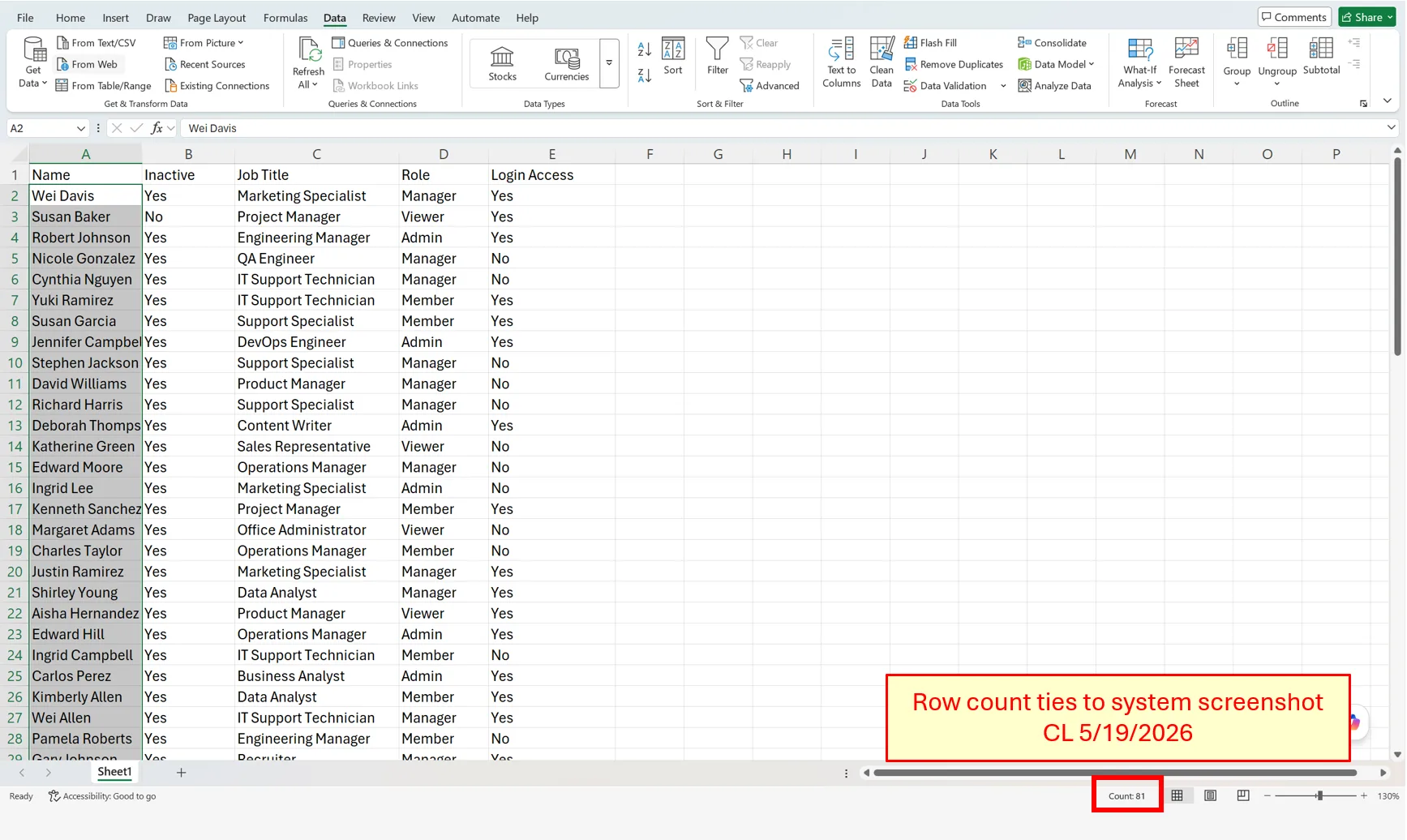Image resolution: width=1407 pixels, height=840 pixels.
Task: Open the Comments pane
Action: [1294, 17]
